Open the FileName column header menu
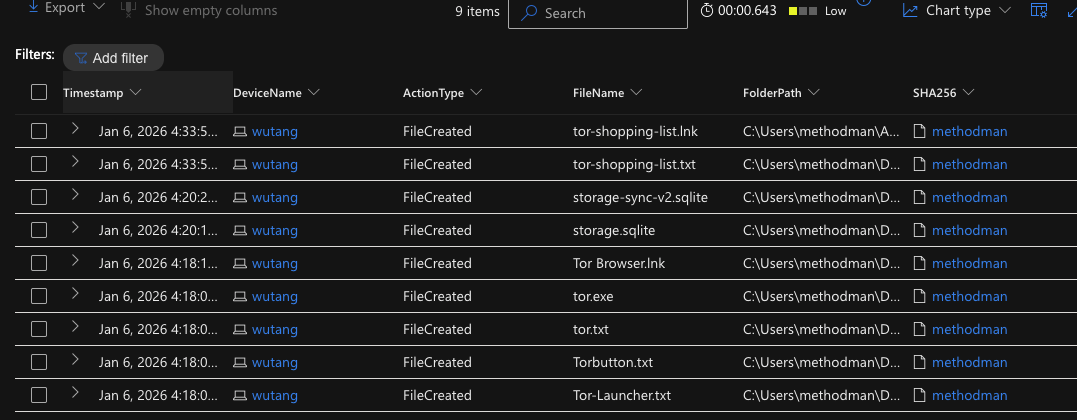 coord(635,92)
